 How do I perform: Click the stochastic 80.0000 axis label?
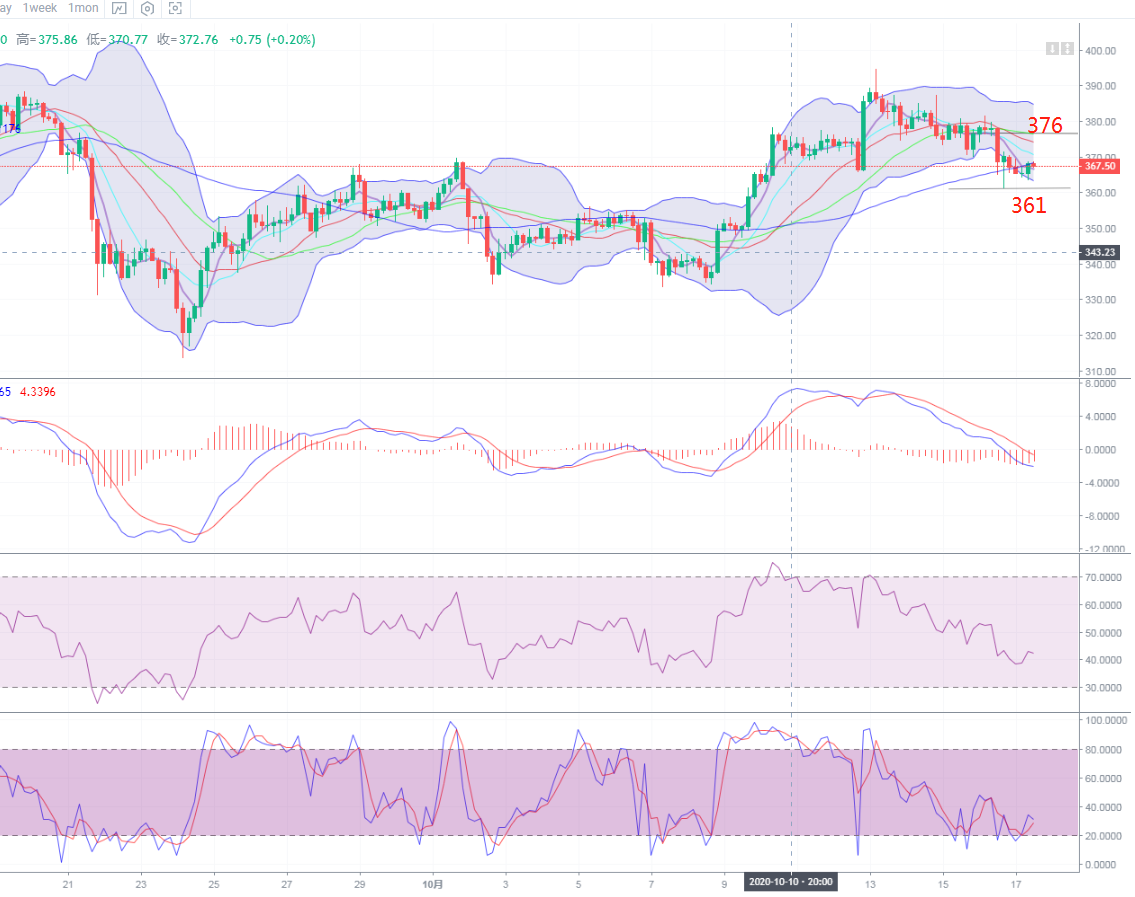coord(1103,750)
